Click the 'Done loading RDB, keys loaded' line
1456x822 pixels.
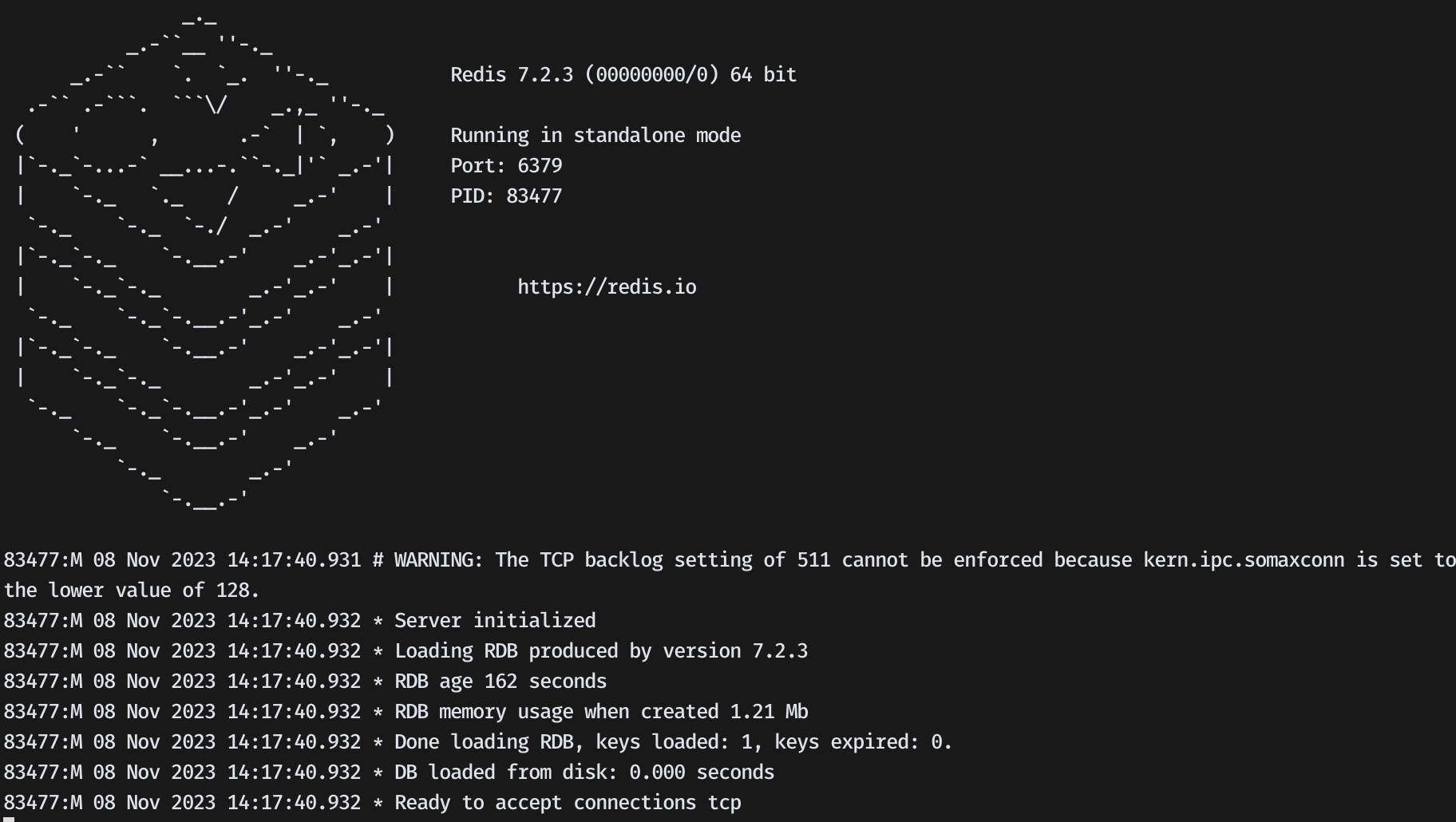tap(478, 742)
